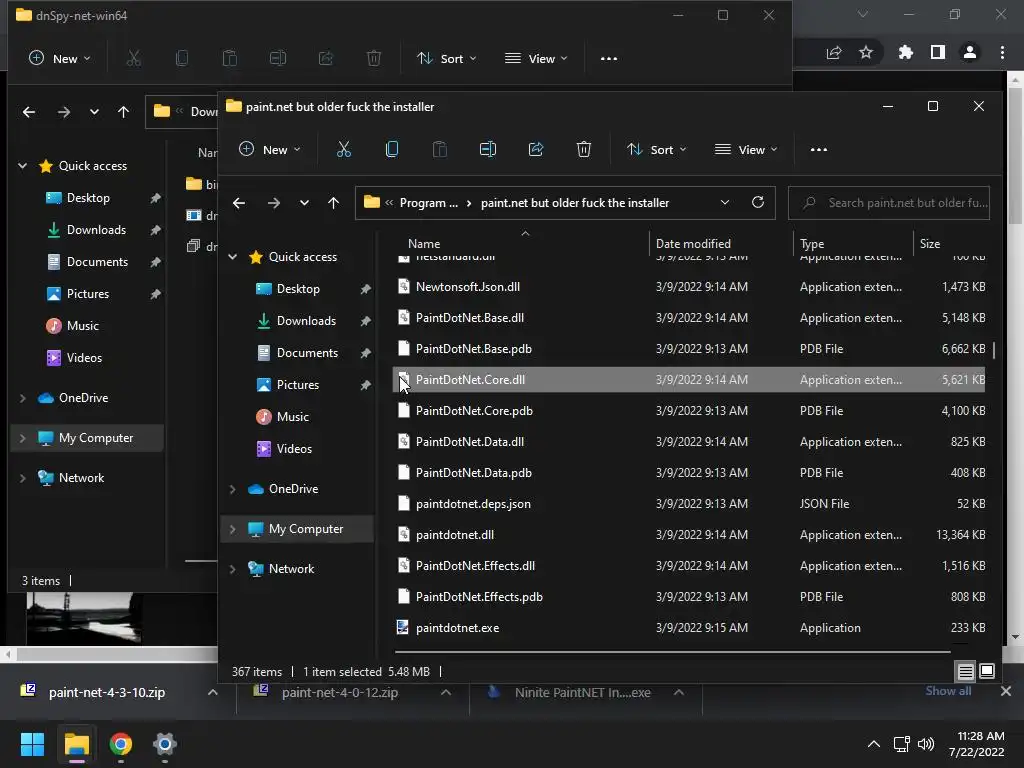Open File Explorer from taskbar
The image size is (1024, 768).
tap(76, 744)
